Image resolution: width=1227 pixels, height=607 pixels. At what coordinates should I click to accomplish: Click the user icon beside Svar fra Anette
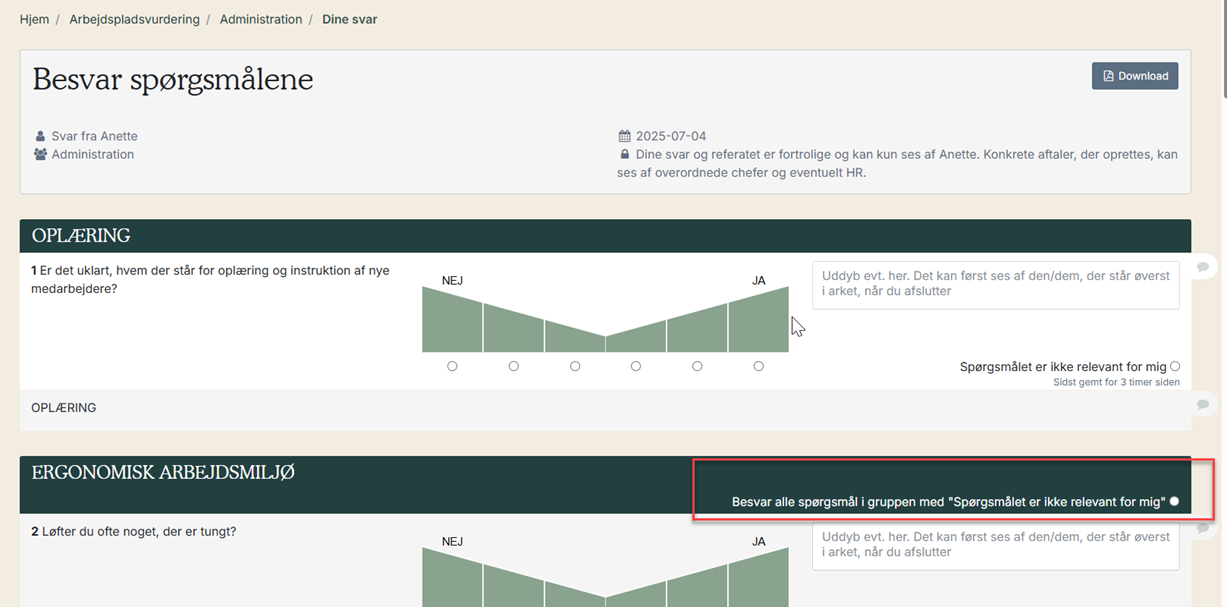(x=40, y=136)
